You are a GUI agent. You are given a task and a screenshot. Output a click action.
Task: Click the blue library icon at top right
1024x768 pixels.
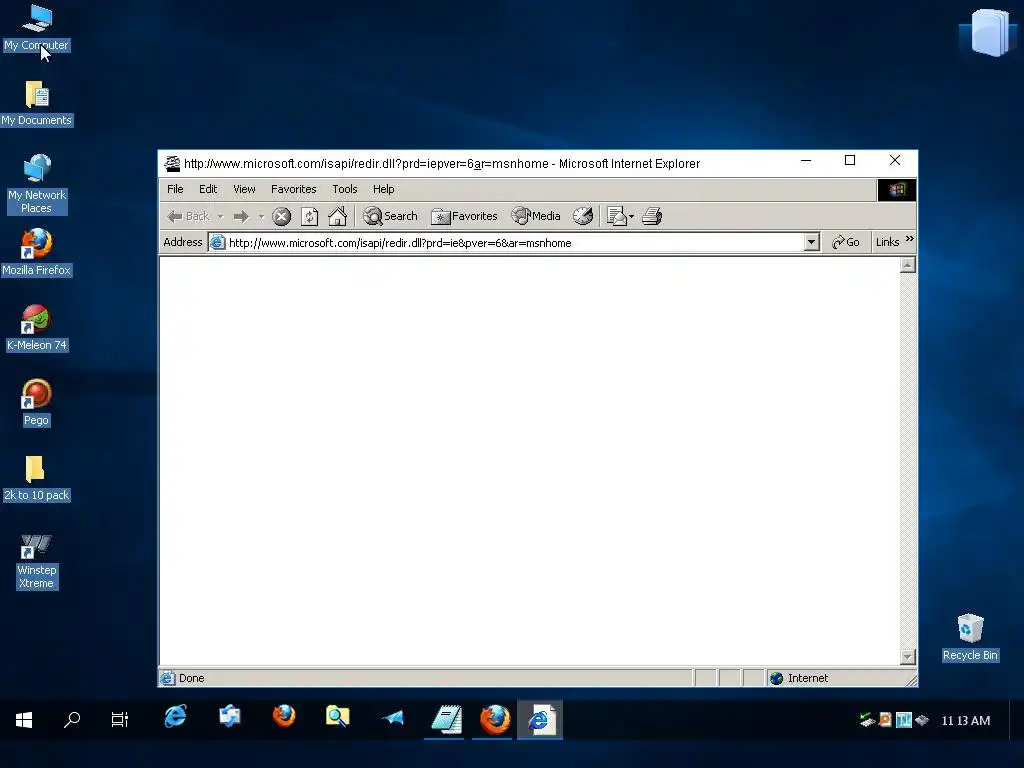click(989, 32)
